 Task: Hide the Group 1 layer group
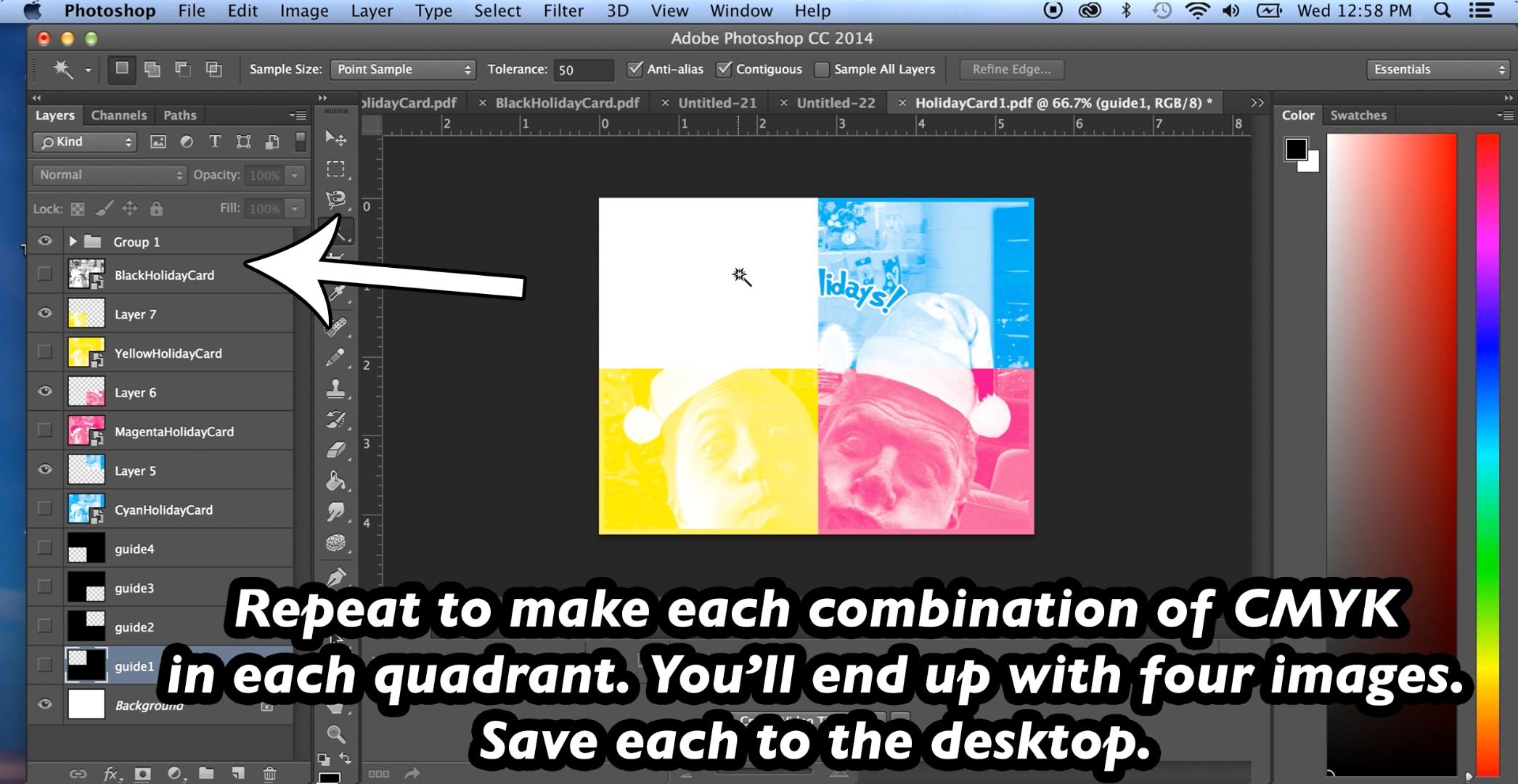coord(45,241)
